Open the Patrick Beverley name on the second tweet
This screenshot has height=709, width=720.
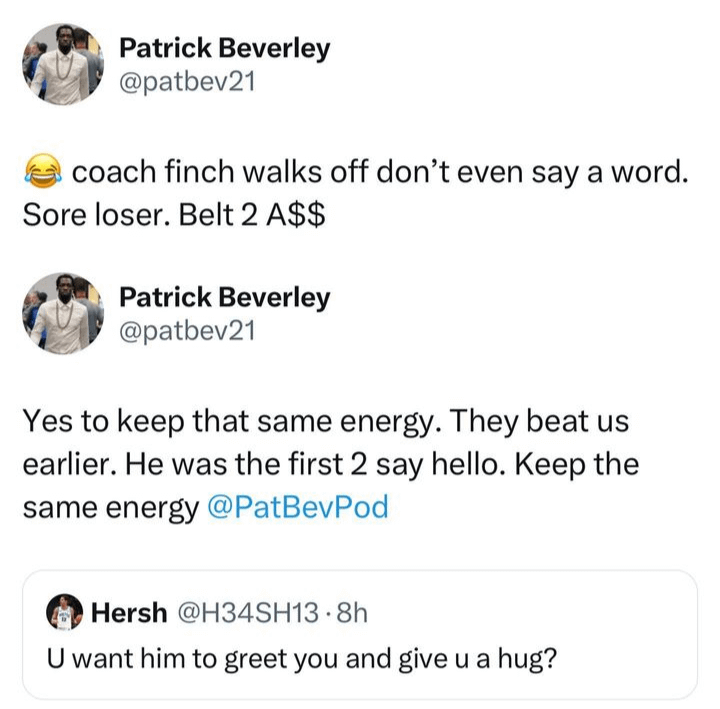tap(224, 297)
